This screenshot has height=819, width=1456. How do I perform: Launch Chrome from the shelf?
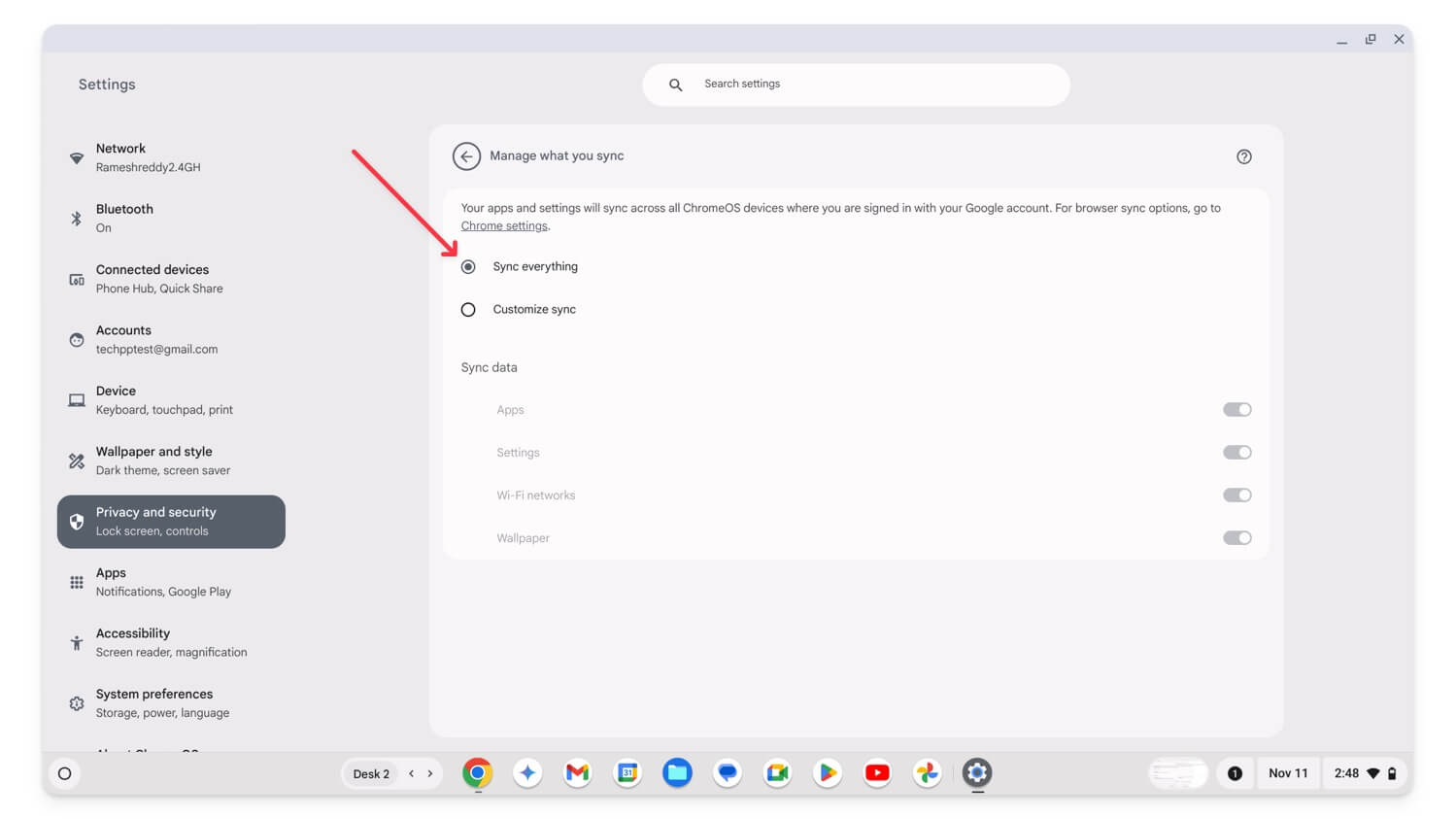(x=477, y=773)
